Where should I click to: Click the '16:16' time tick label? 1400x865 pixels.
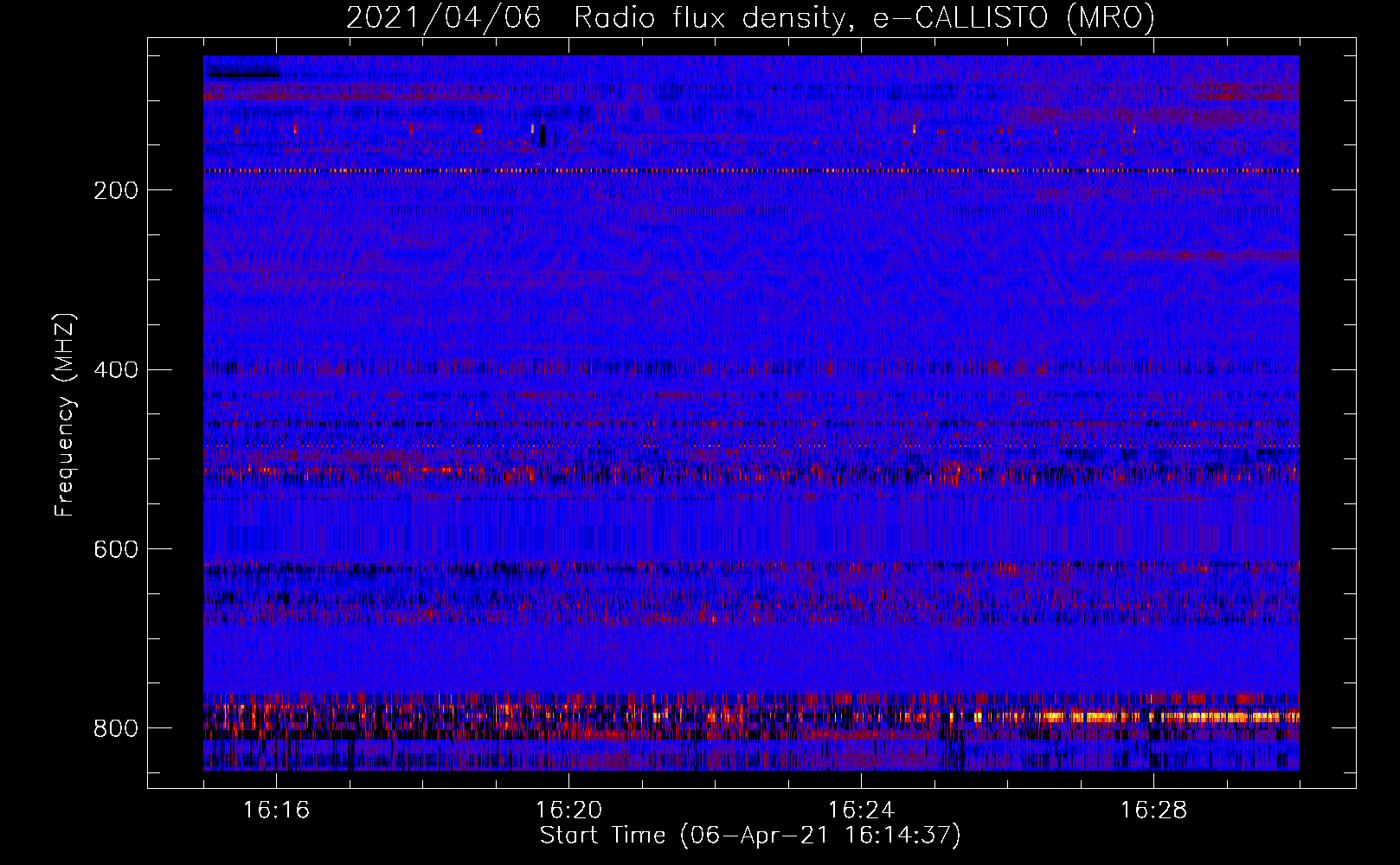pos(276,811)
